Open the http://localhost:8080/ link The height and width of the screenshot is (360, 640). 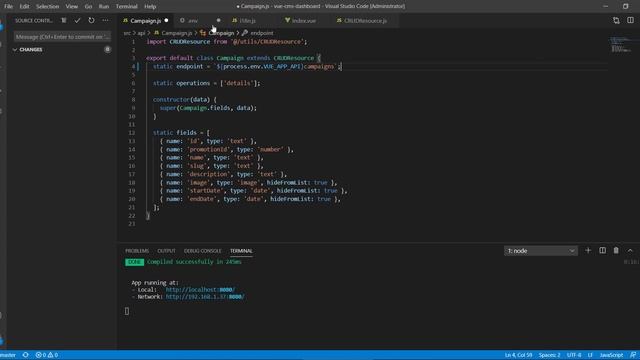200,290
